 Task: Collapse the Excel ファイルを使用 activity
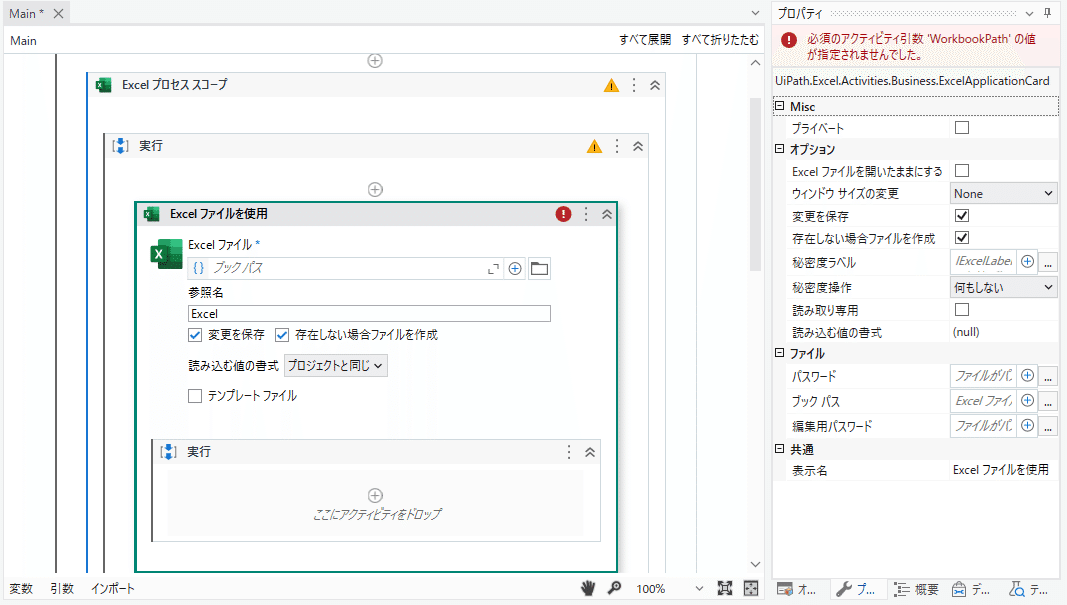(x=607, y=214)
